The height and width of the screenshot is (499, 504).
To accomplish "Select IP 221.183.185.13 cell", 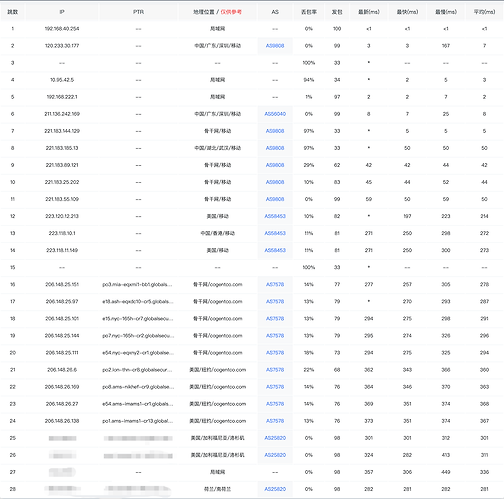I will tap(62, 148).
